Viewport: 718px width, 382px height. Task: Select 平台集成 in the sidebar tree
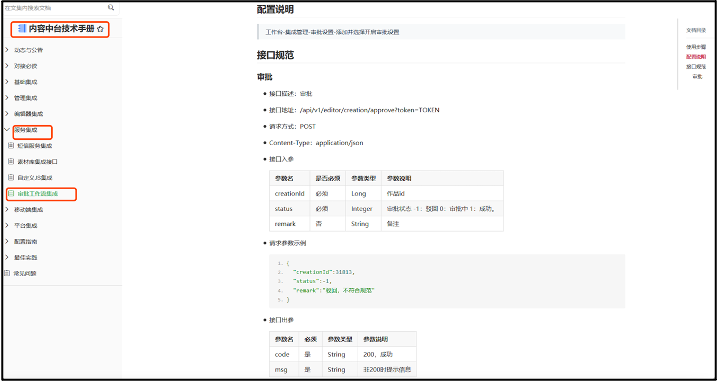point(26,225)
